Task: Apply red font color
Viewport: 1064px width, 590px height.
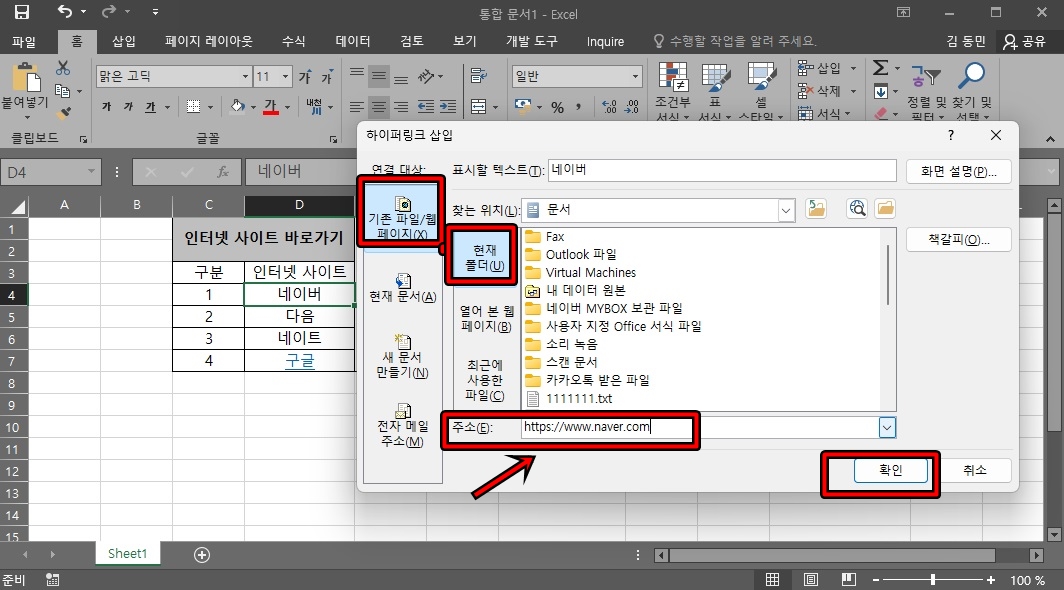Action: tap(271, 107)
